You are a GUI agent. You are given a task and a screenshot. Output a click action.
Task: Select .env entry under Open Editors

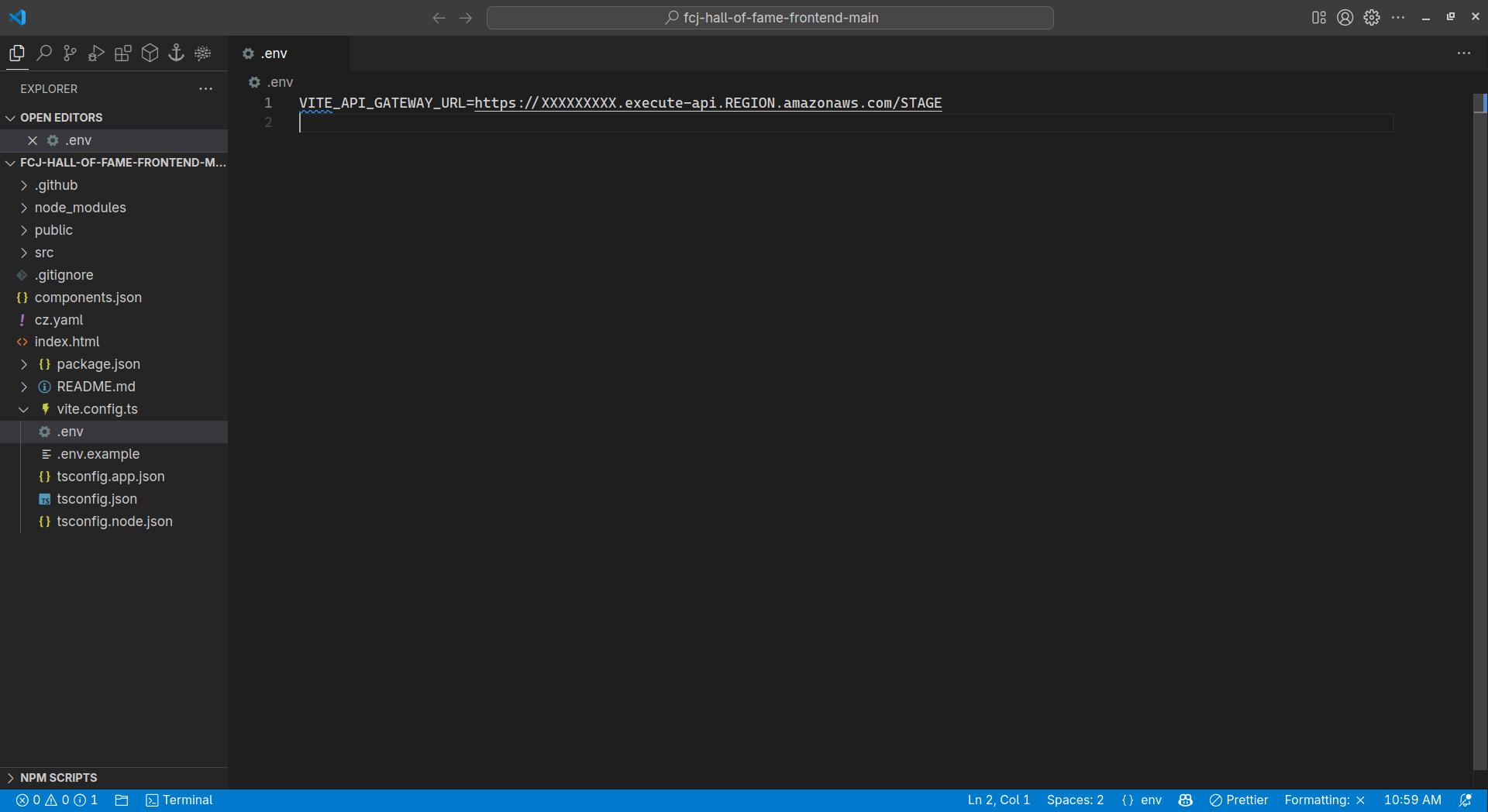[x=114, y=140]
